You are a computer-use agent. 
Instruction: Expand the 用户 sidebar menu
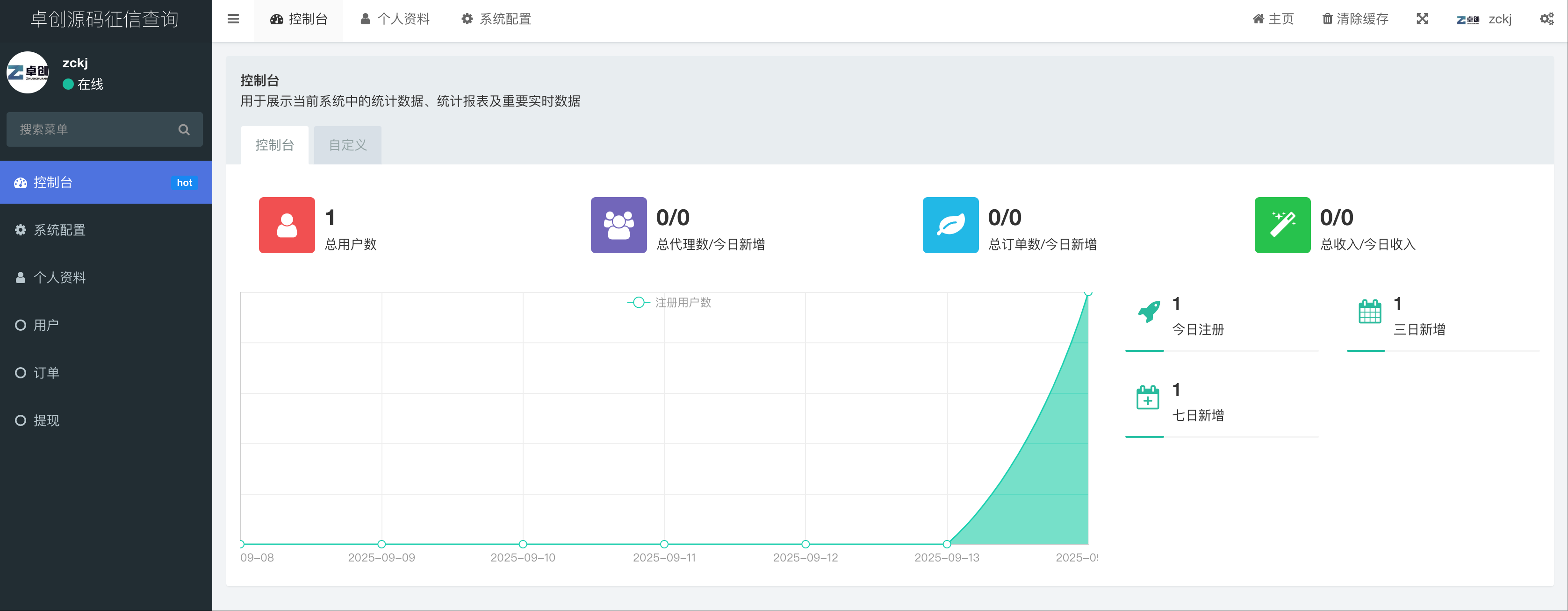click(46, 325)
